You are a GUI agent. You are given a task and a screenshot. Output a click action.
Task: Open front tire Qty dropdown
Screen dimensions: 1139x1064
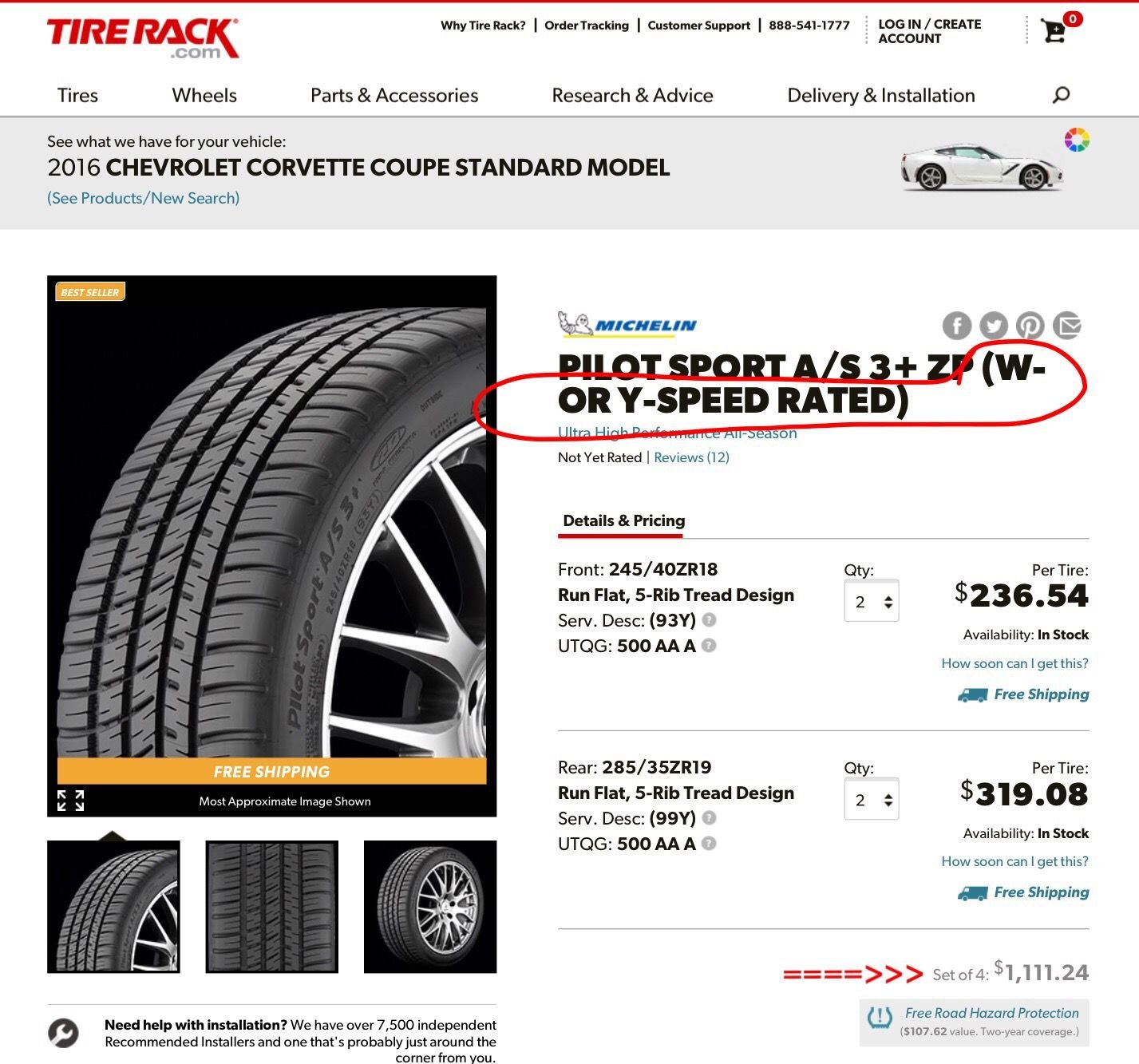872,601
